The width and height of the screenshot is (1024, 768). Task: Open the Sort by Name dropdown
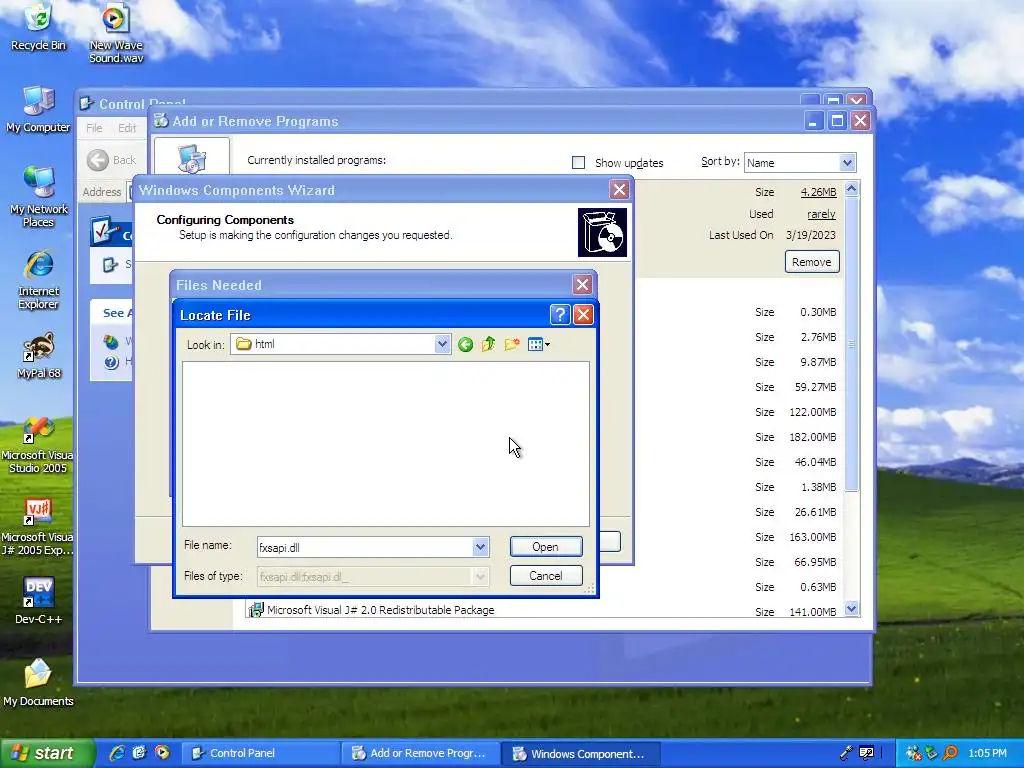coord(847,163)
